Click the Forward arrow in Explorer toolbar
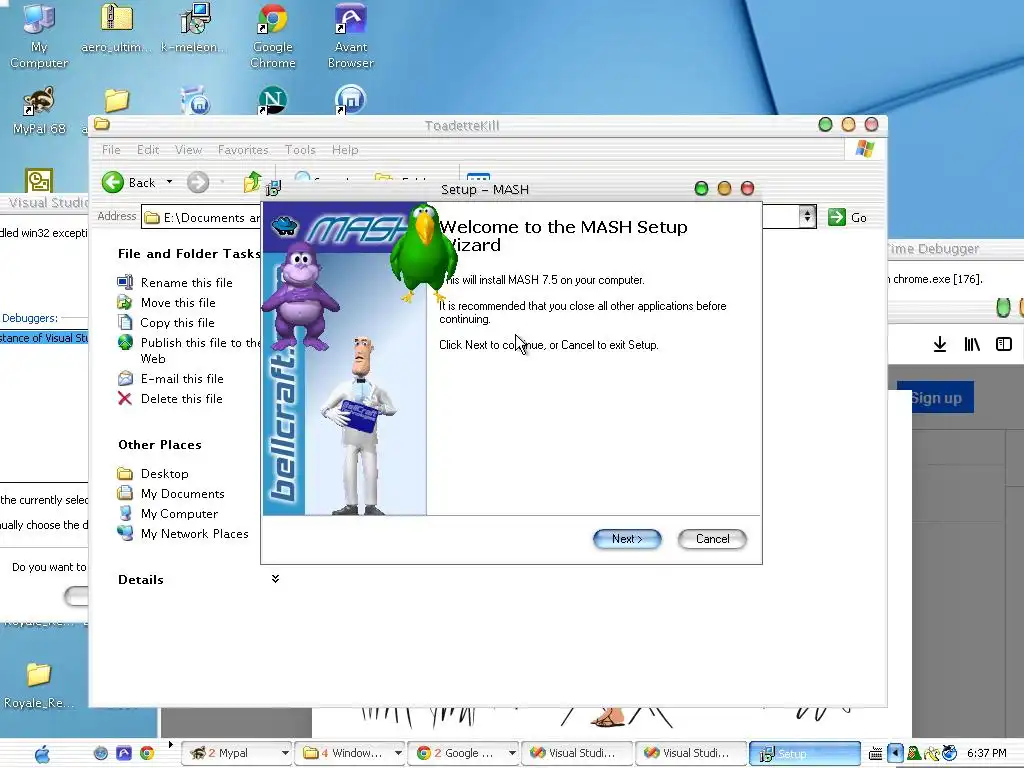This screenshot has width=1024, height=768. coord(198,182)
